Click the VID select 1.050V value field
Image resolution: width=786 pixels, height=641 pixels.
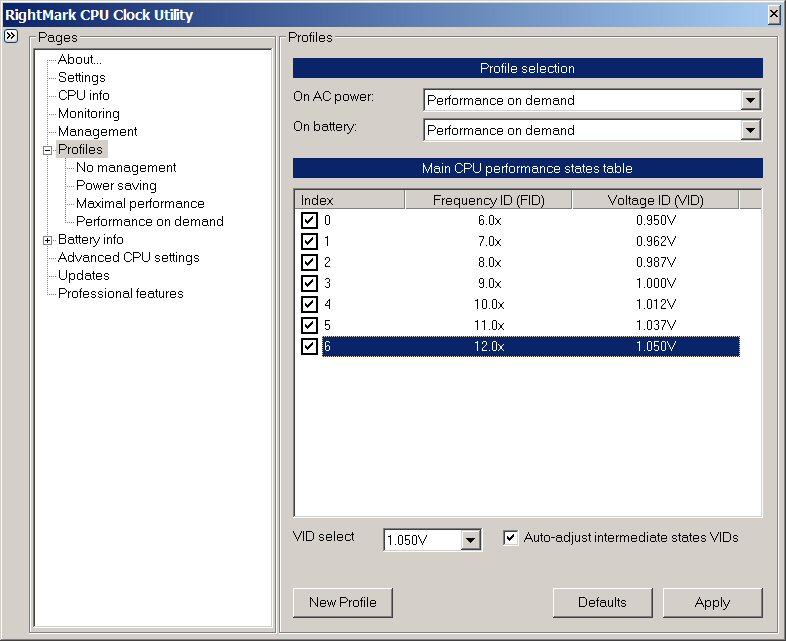(x=423, y=540)
